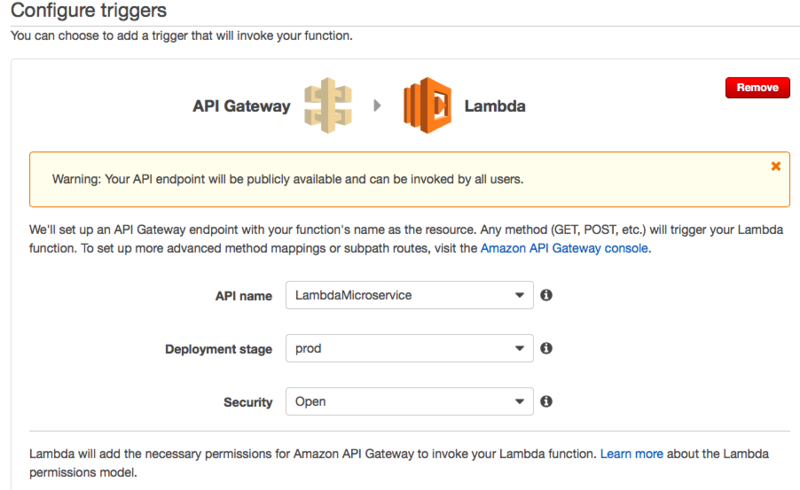Show info for the Security field

point(546,401)
